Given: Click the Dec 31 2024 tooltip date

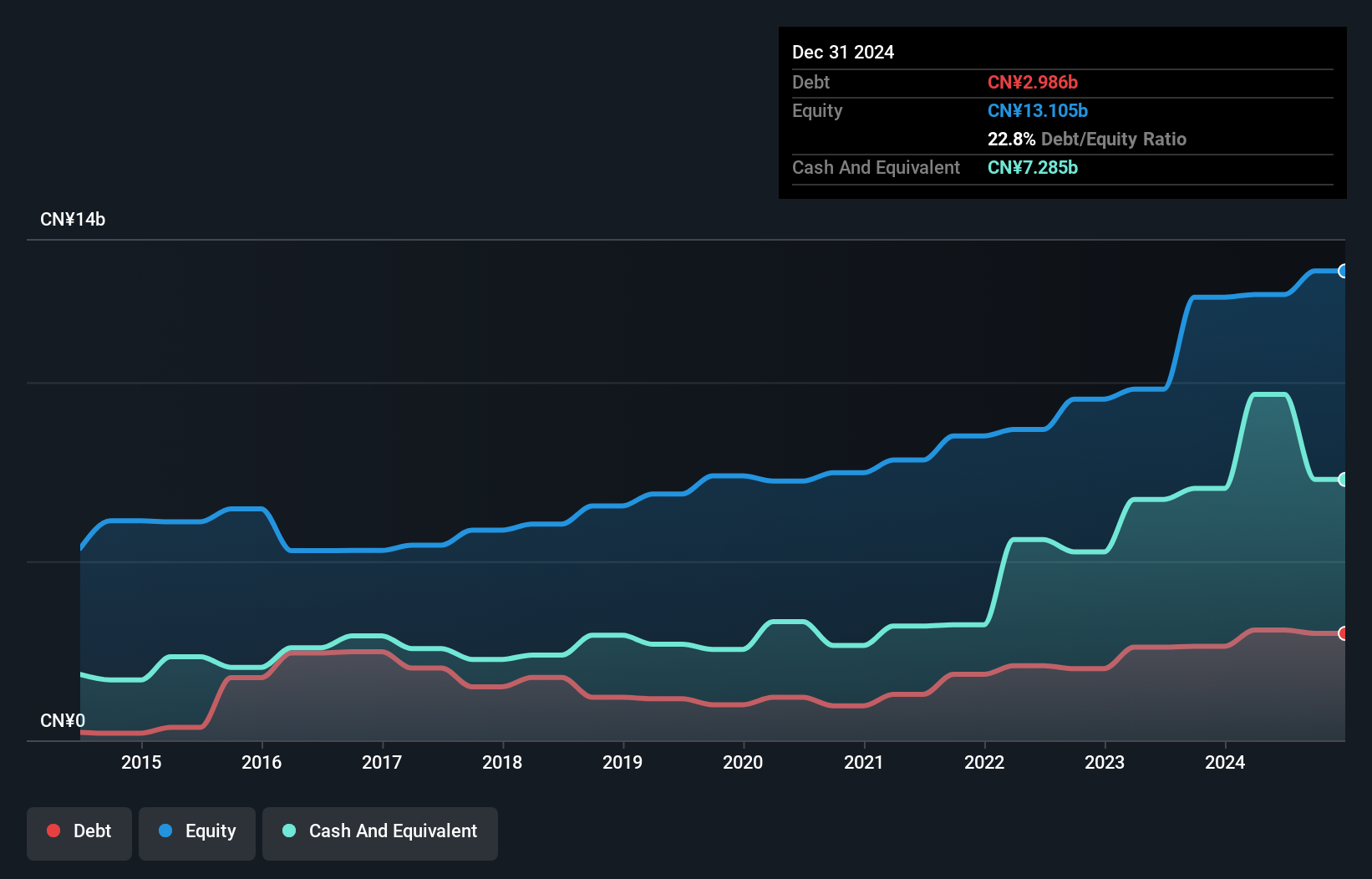Looking at the screenshot, I should [x=843, y=52].
